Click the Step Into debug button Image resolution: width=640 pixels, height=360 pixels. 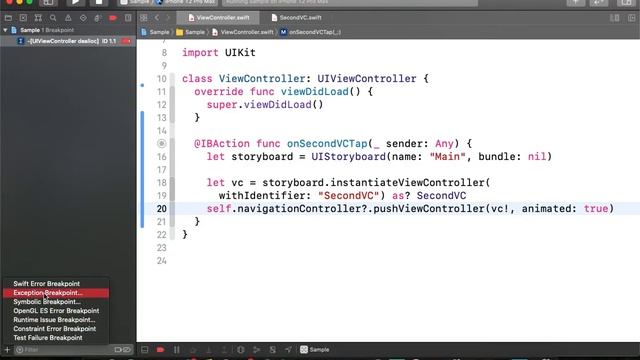[x=209, y=350]
